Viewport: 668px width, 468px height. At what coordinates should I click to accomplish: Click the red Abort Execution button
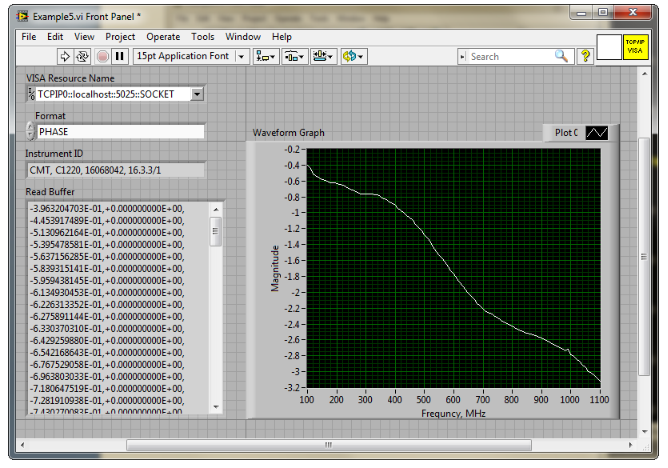point(102,56)
